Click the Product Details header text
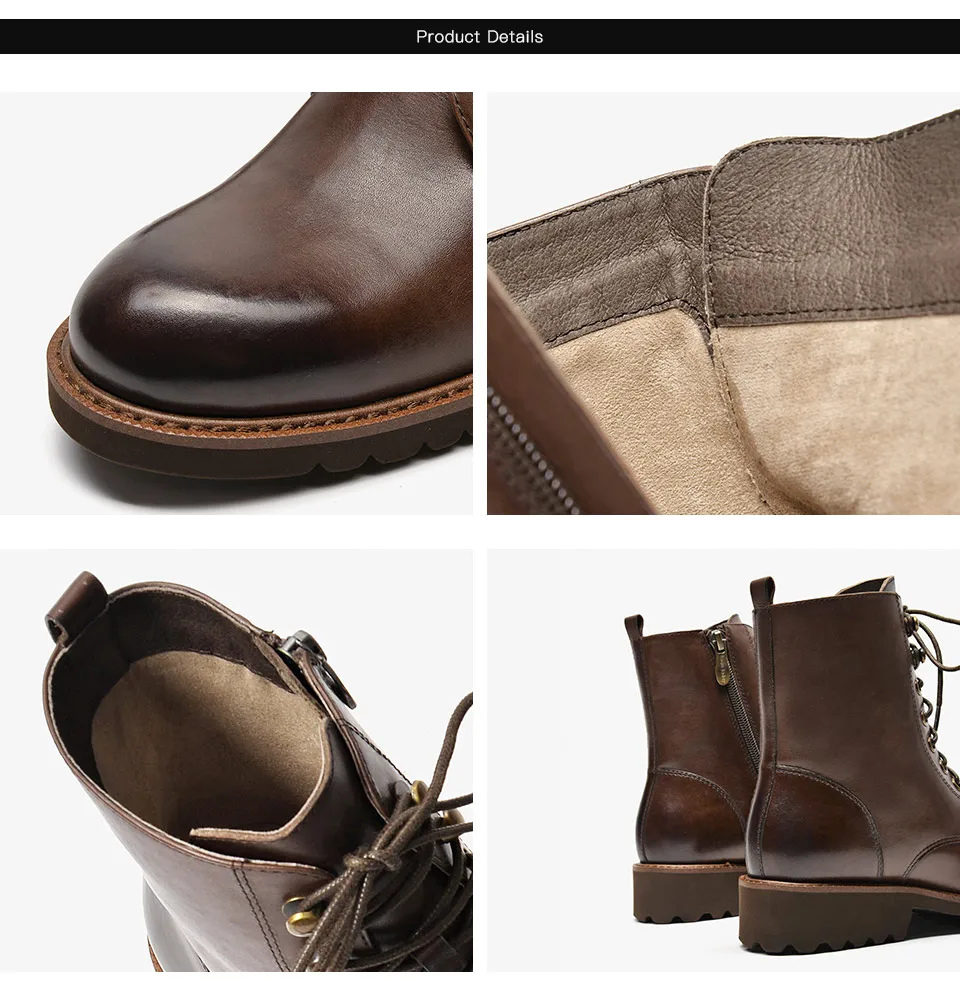Viewport: 960px width, 992px height. tap(479, 37)
